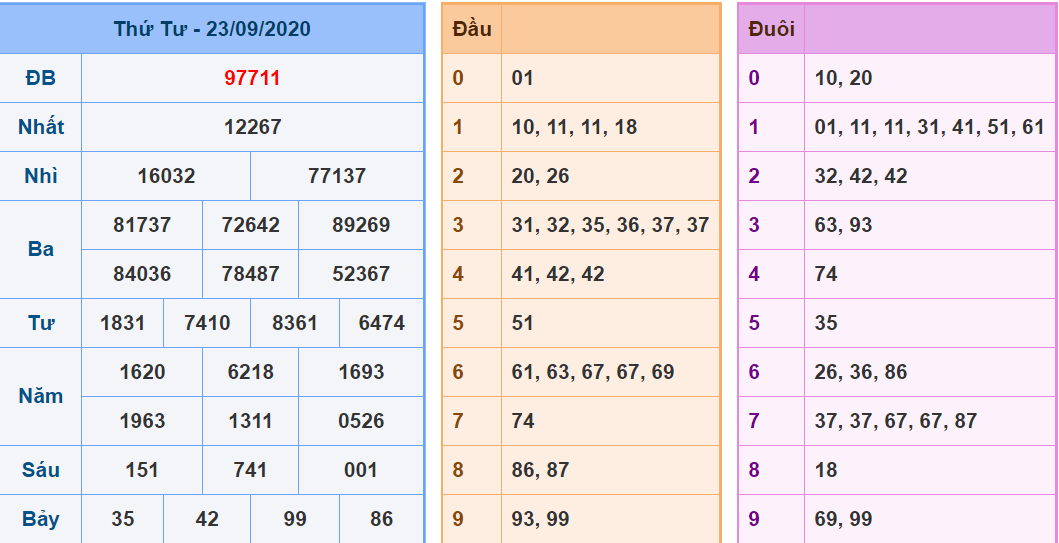This screenshot has height=543, width=1059.
Task: Click Ba prize number 52367
Action: [361, 274]
